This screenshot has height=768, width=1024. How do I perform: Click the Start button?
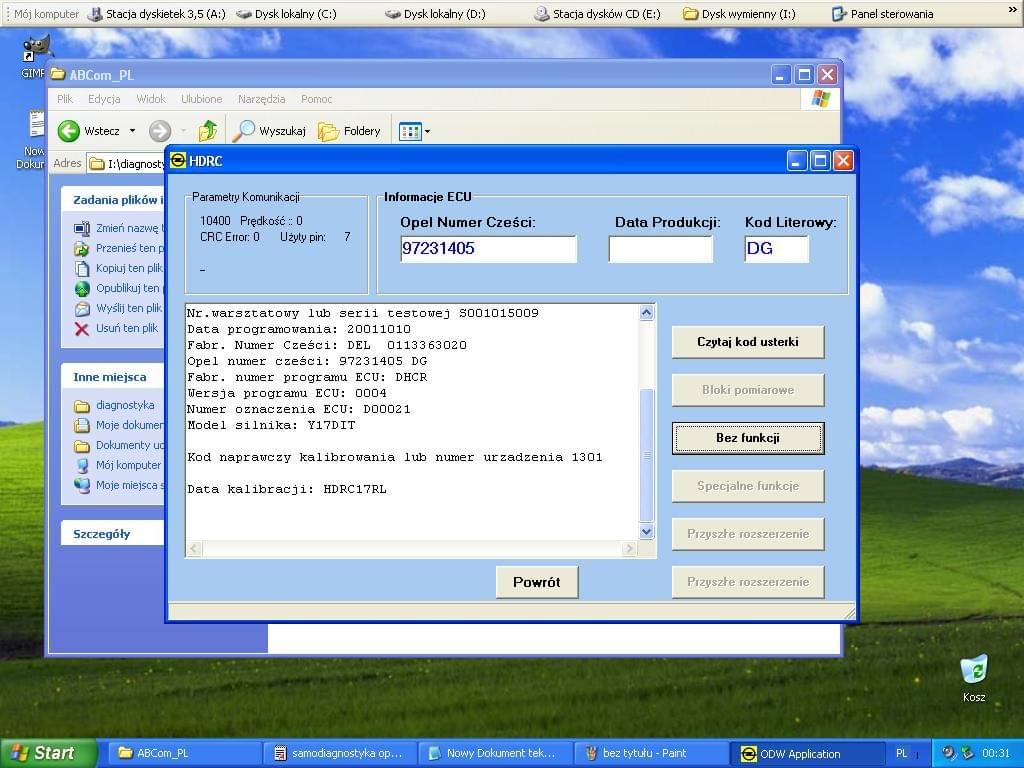48,753
